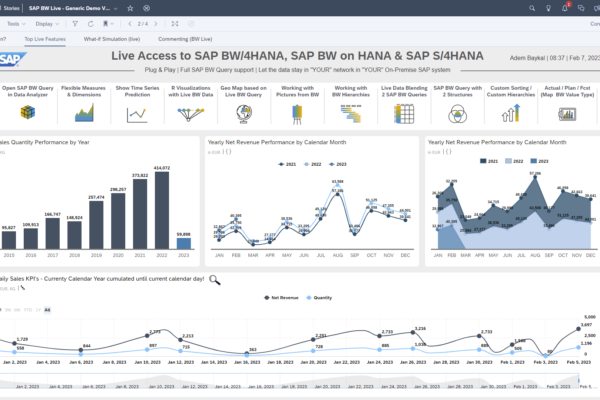Toggle Net Revenue legend in daily KPI chart
This screenshot has height=400, width=600.
click(x=281, y=298)
